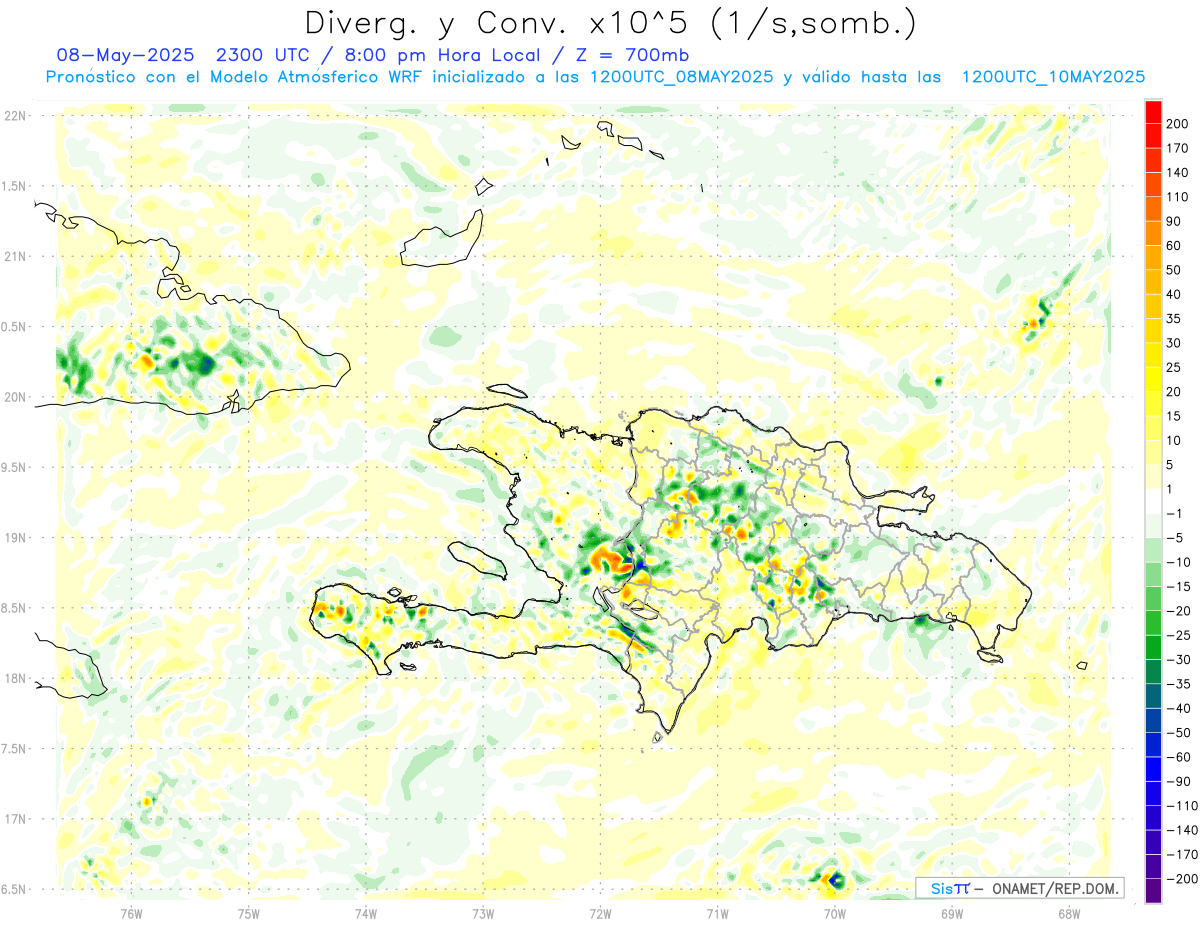Click the '20N' latitude label
This screenshot has height=927, width=1200.
click(14, 397)
